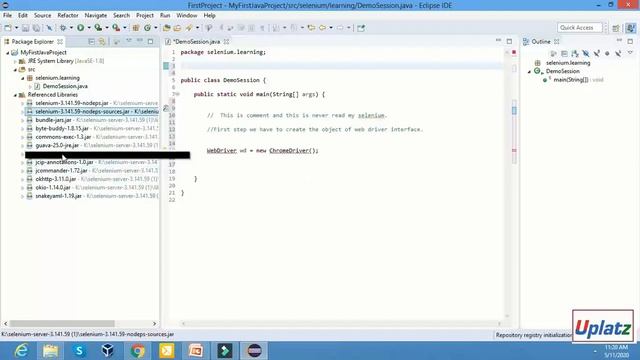Screen dimensions: 640x360
Task: Click the Debug bug icon
Action: click(63, 28)
